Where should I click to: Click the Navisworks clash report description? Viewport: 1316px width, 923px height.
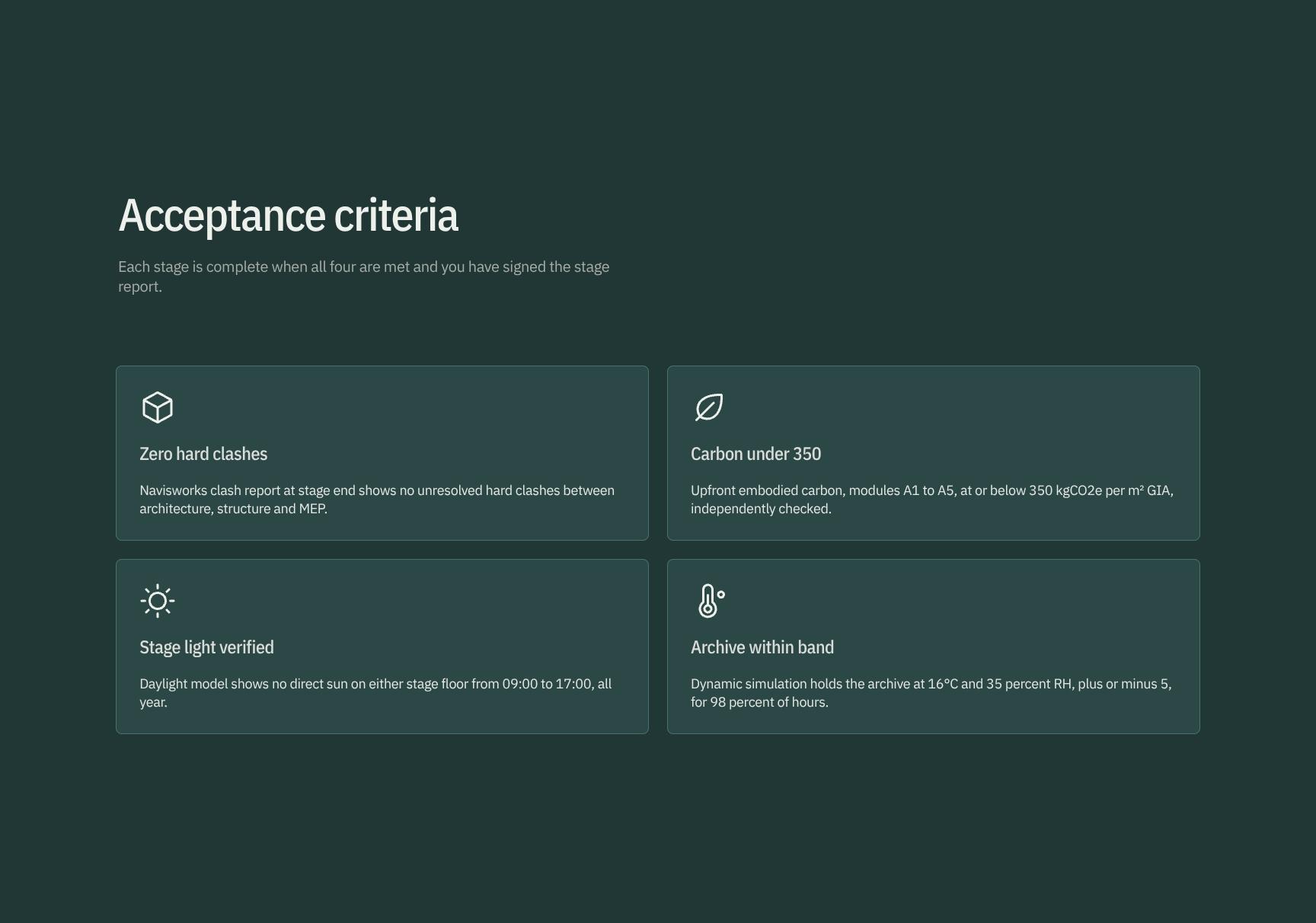click(x=377, y=500)
